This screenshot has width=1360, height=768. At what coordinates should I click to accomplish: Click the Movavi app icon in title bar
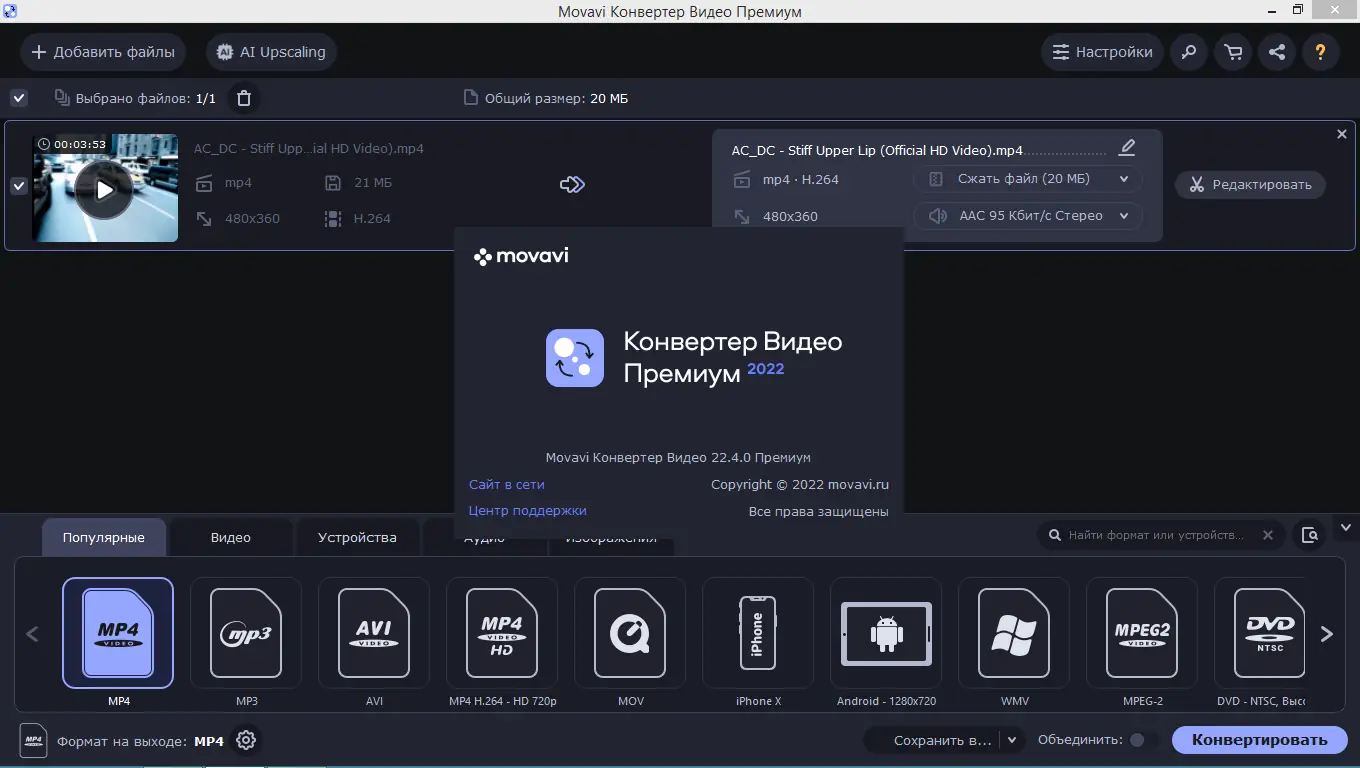[9, 10]
